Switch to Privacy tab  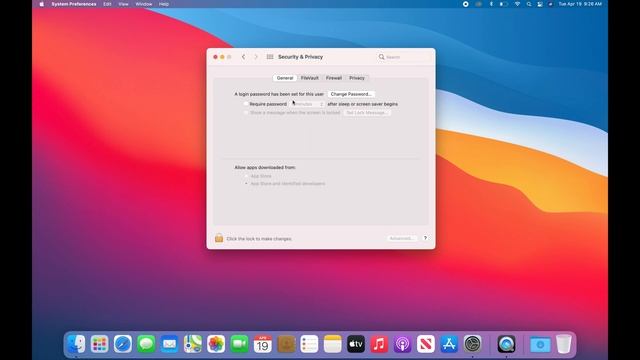pyautogui.click(x=357, y=78)
